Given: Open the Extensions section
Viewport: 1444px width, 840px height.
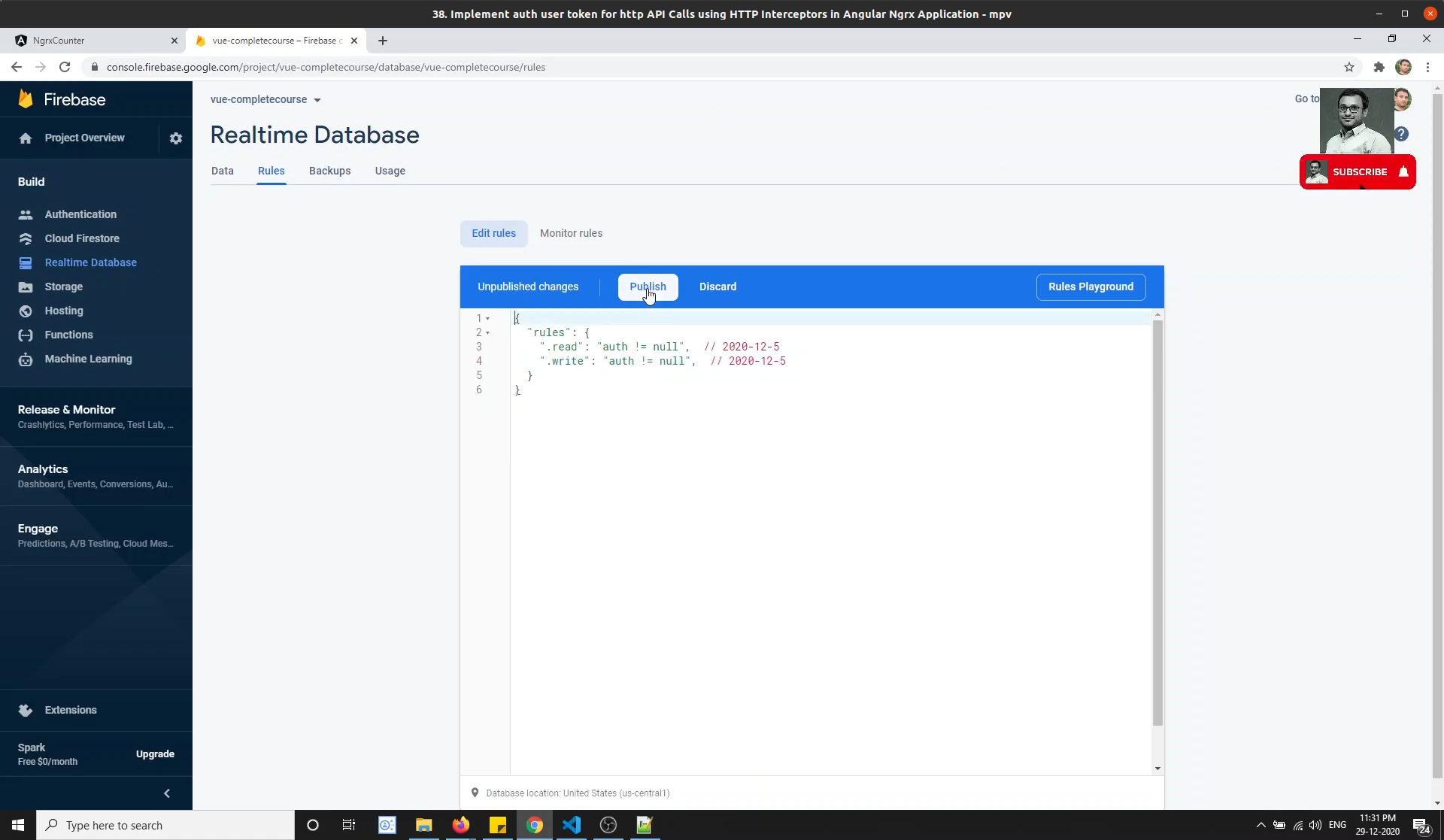Looking at the screenshot, I should click(71, 710).
